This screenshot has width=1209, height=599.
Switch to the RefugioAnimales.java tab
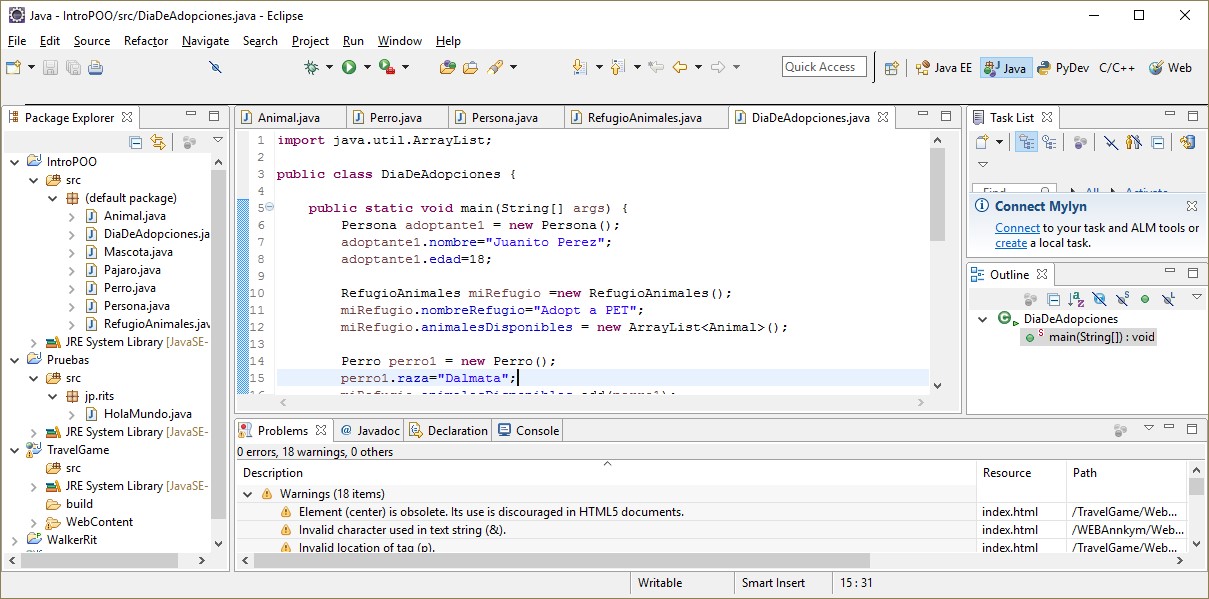[x=645, y=118]
